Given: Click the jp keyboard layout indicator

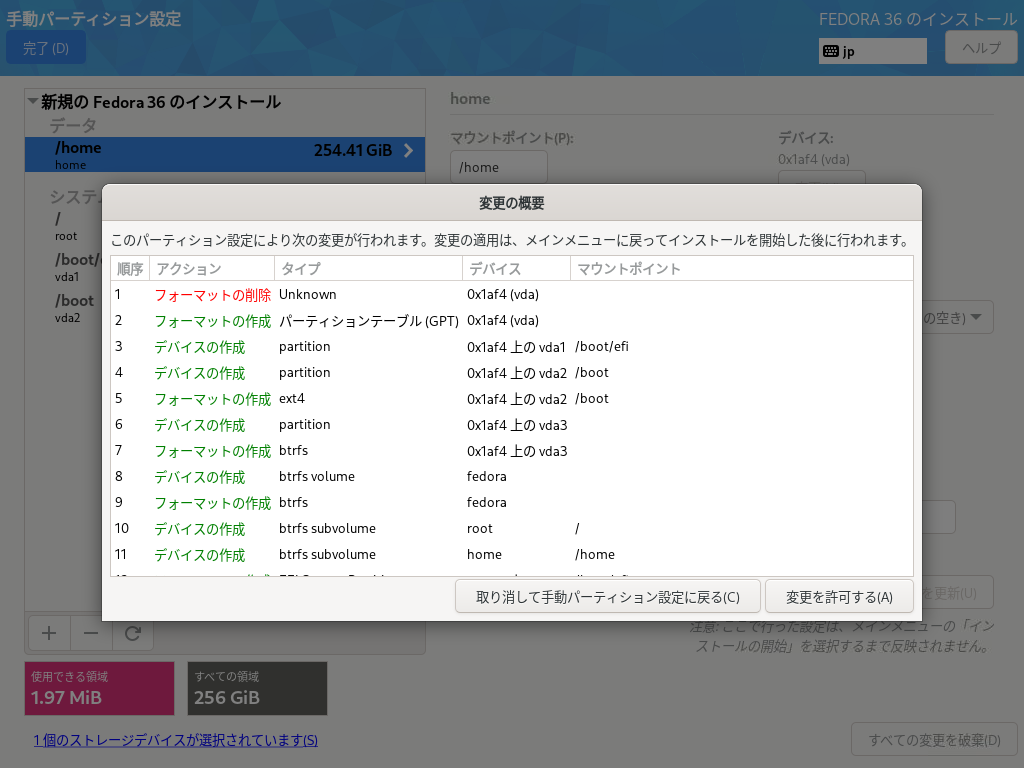Looking at the screenshot, I should (872, 51).
